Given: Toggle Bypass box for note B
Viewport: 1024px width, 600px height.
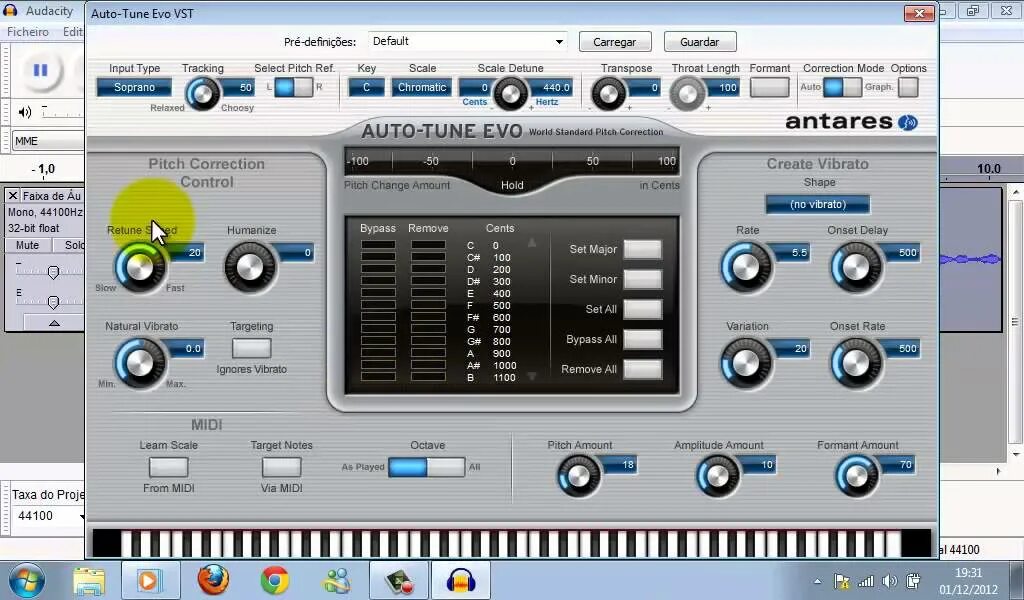Looking at the screenshot, I should 378,377.
